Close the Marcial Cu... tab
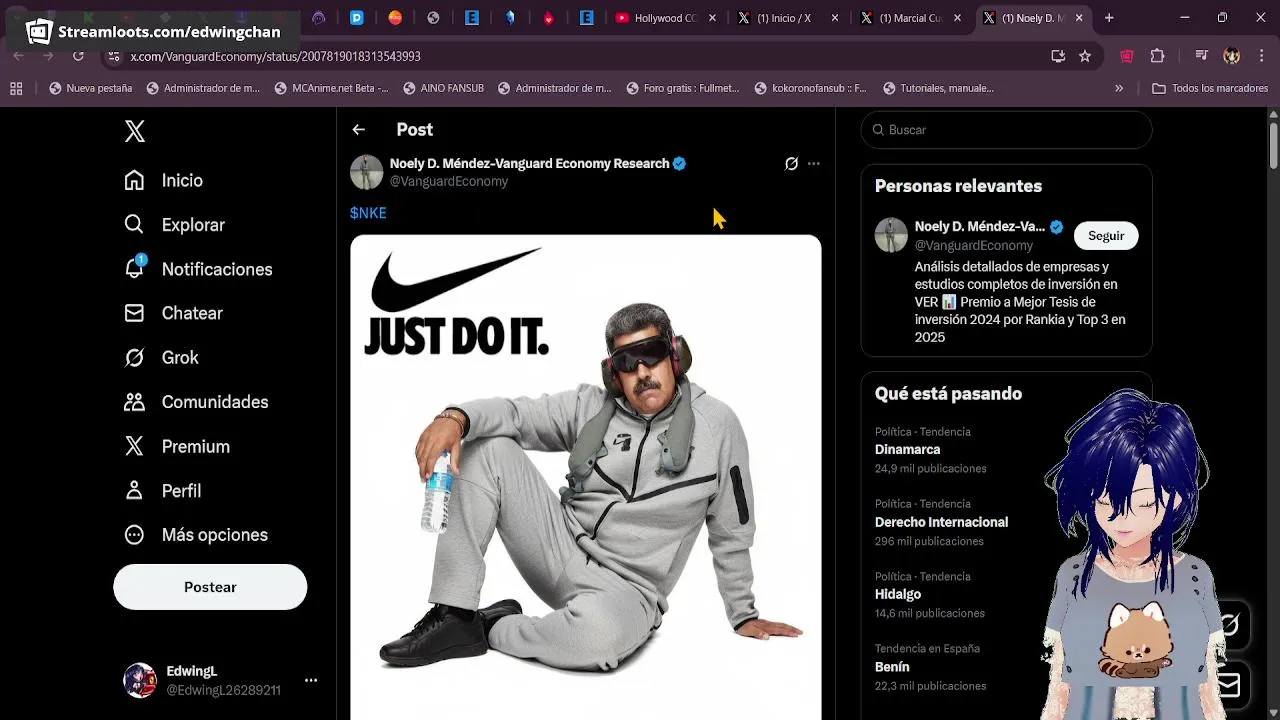1280x720 pixels. (957, 18)
